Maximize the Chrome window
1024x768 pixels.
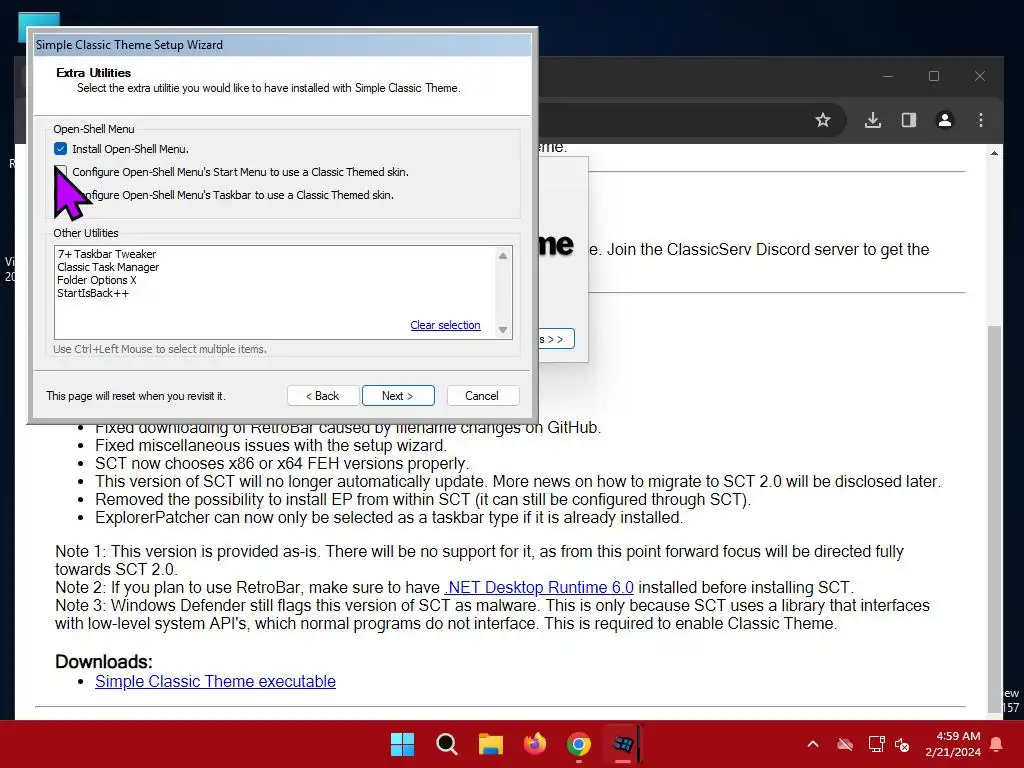tap(934, 76)
